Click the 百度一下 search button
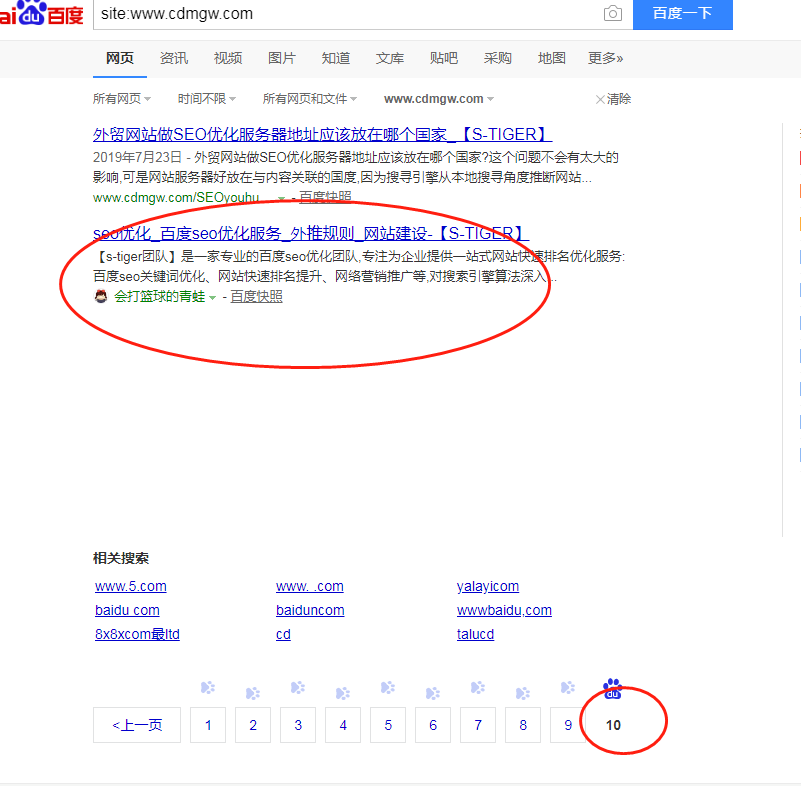 (x=682, y=14)
